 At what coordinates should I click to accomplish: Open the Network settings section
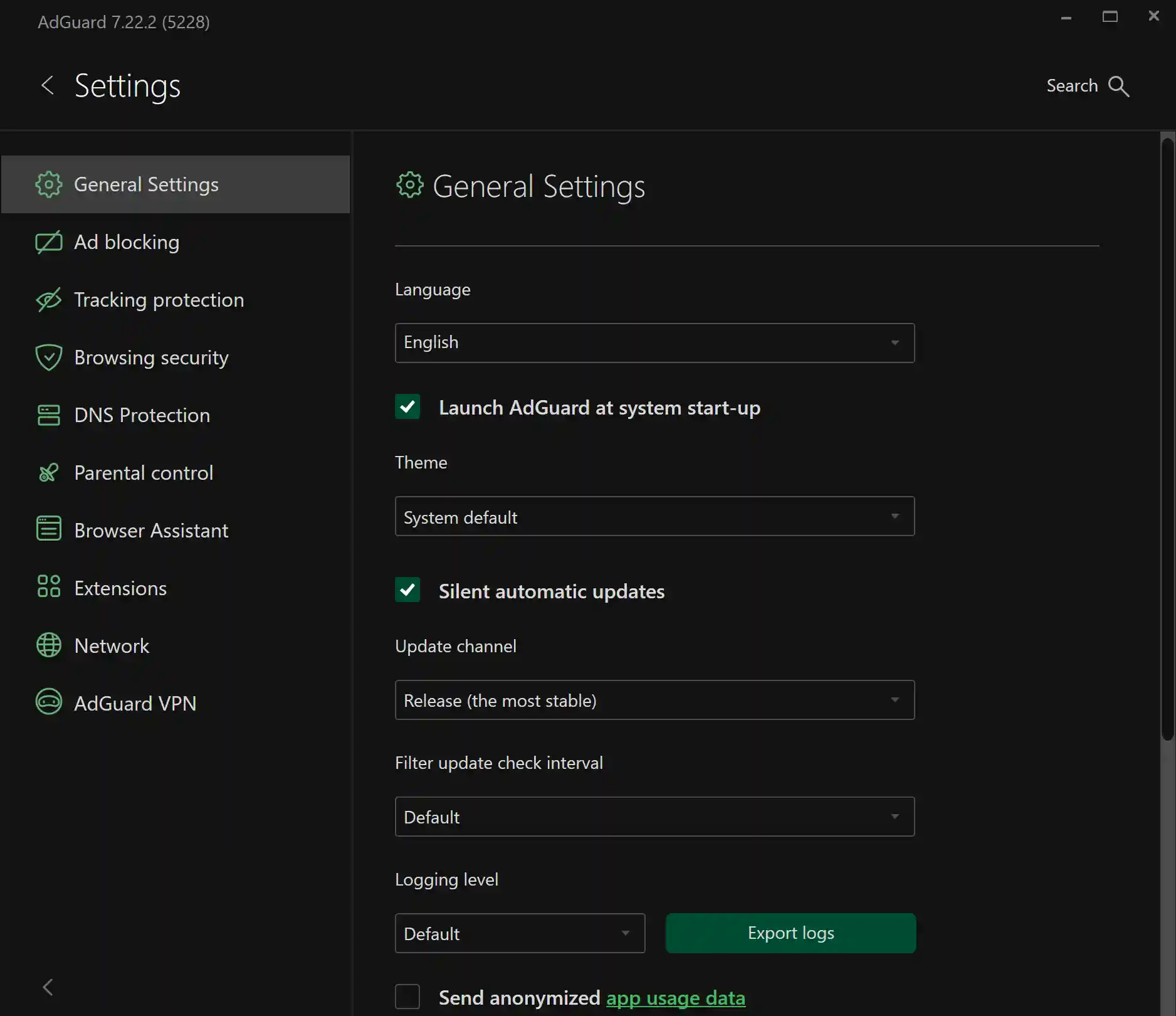coord(112,646)
